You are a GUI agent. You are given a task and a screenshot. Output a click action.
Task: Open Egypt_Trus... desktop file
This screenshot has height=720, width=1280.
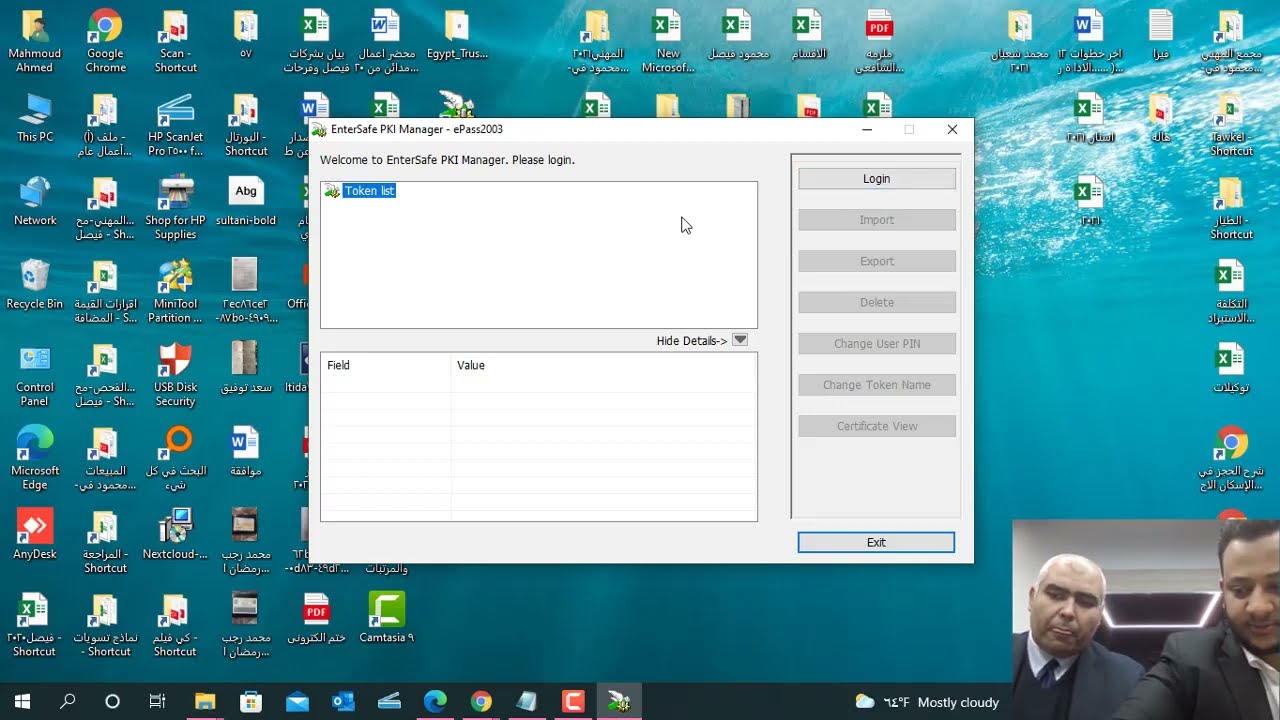point(457,35)
